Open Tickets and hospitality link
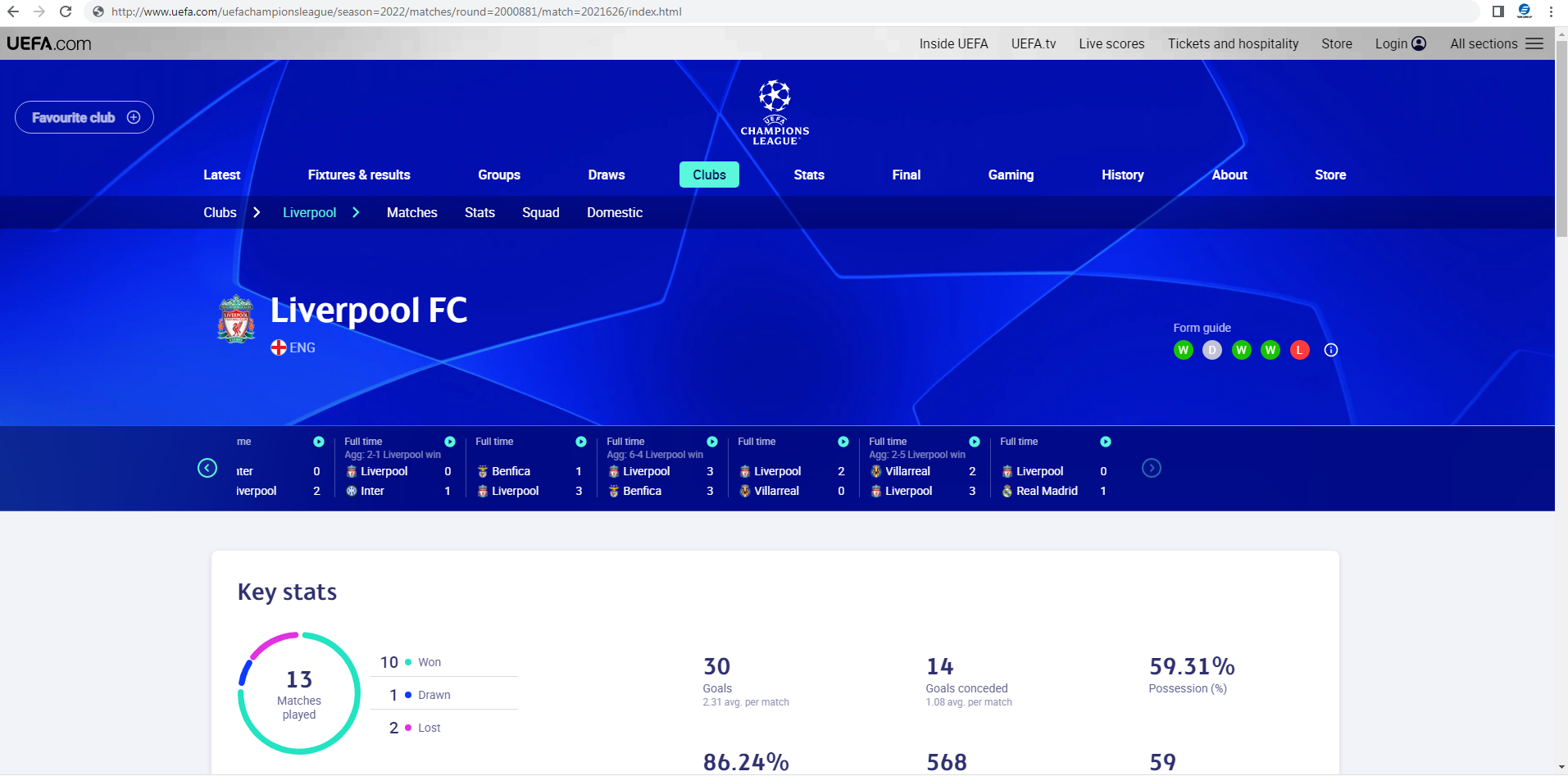Image resolution: width=1568 pixels, height=776 pixels. [x=1233, y=43]
